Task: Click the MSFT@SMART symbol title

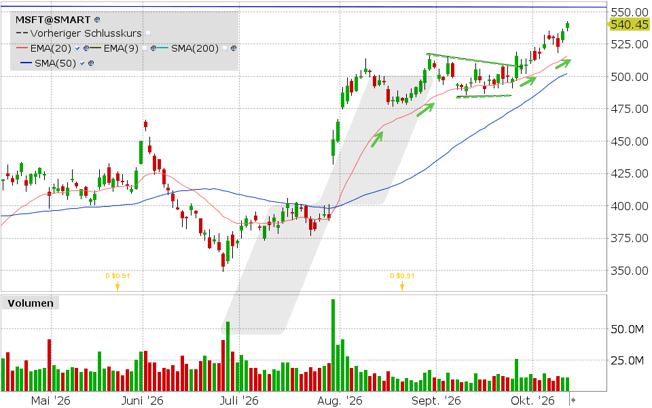Action: [x=53, y=20]
